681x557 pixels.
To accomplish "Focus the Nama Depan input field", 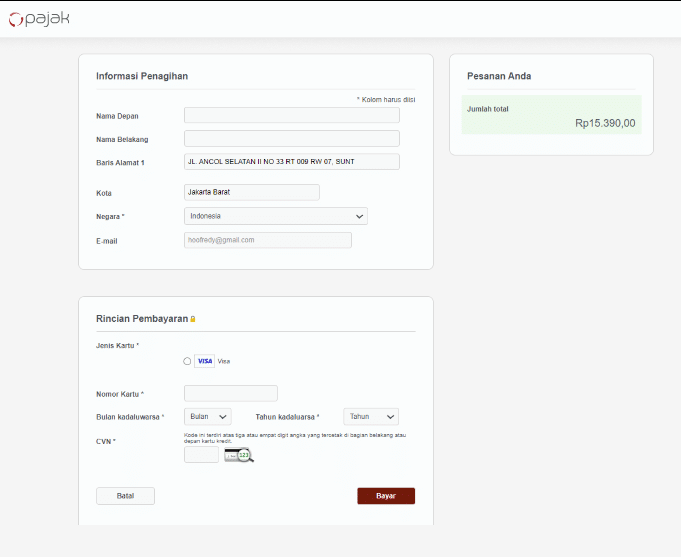I will tap(292, 116).
